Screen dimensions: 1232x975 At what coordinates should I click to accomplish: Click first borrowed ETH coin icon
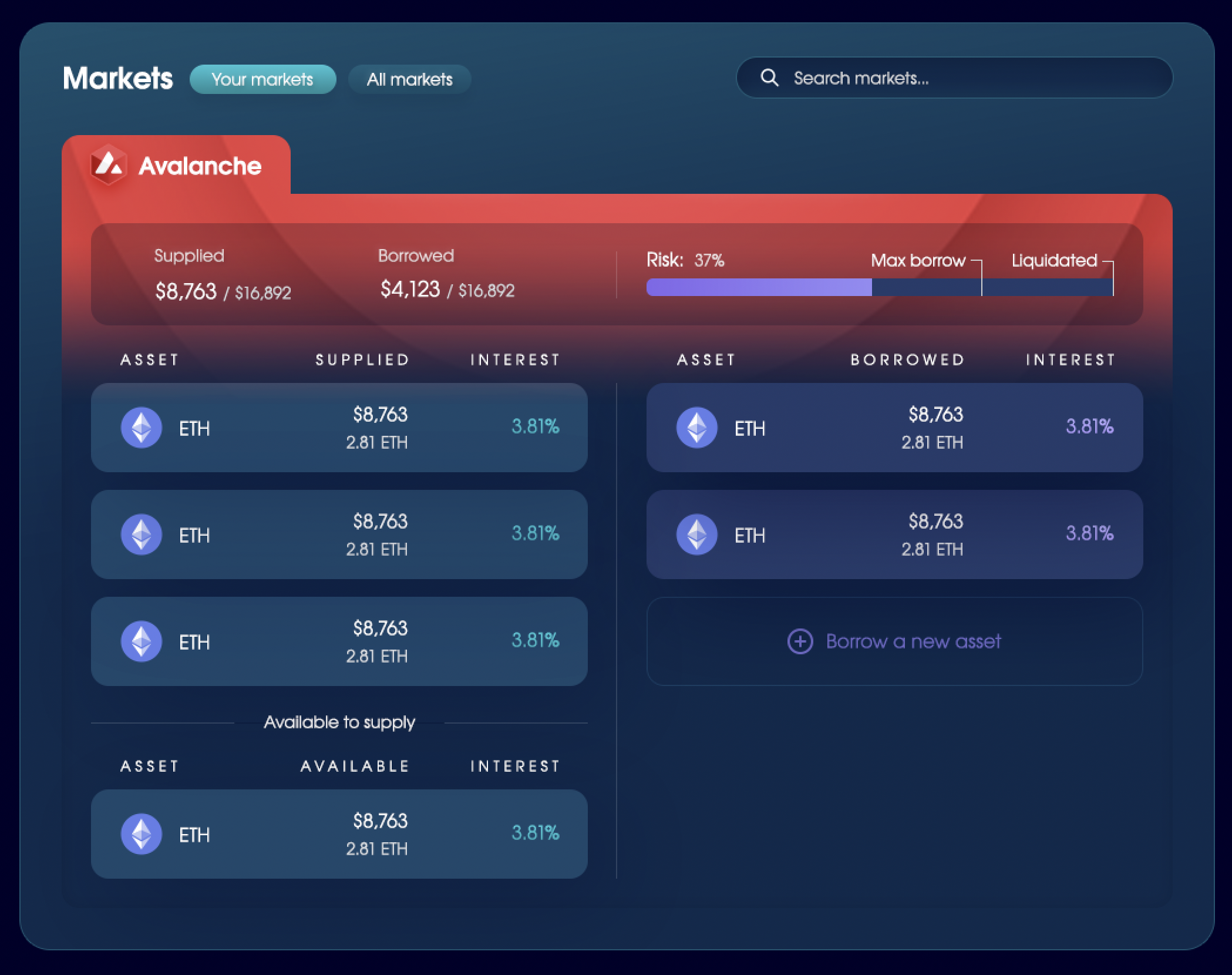(697, 428)
